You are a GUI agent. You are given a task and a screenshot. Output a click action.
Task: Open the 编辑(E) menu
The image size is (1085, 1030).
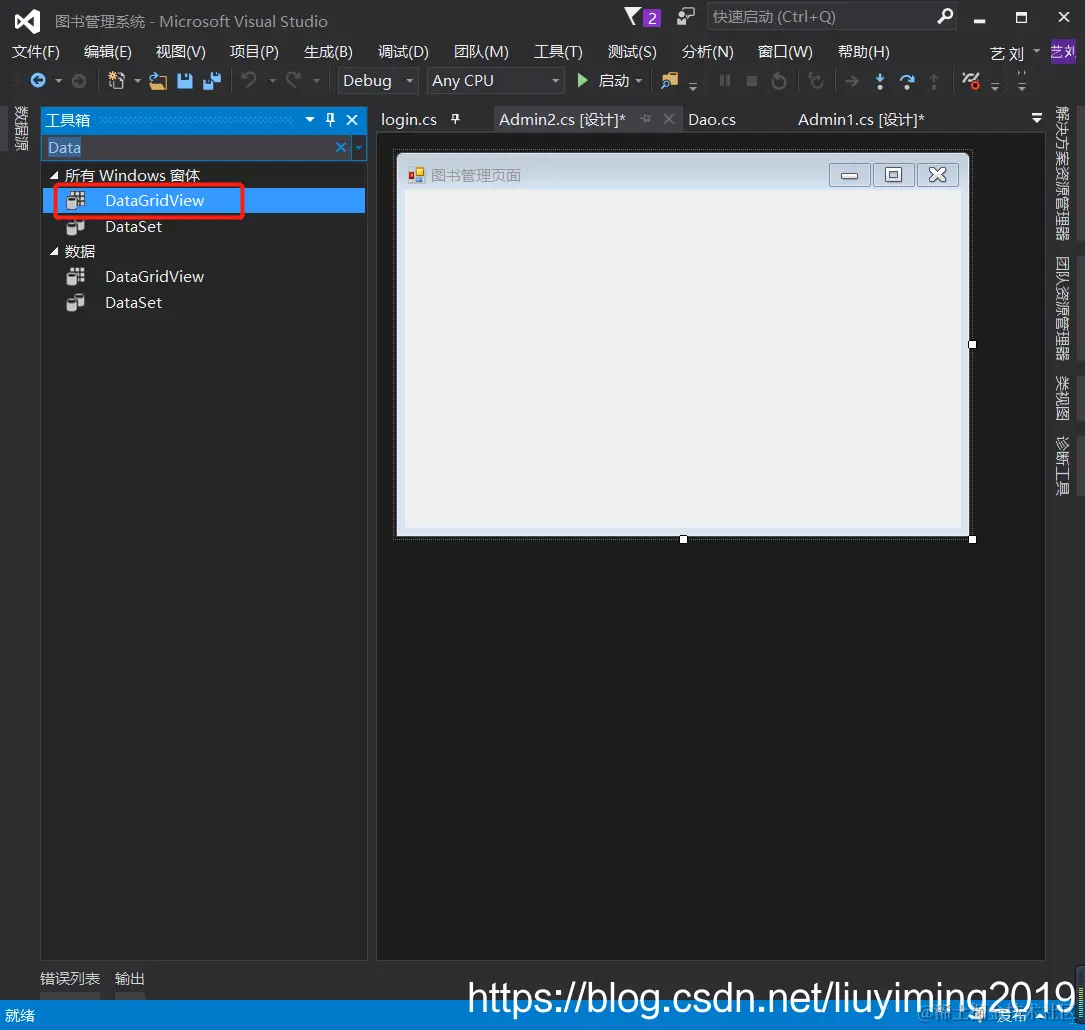[107, 52]
